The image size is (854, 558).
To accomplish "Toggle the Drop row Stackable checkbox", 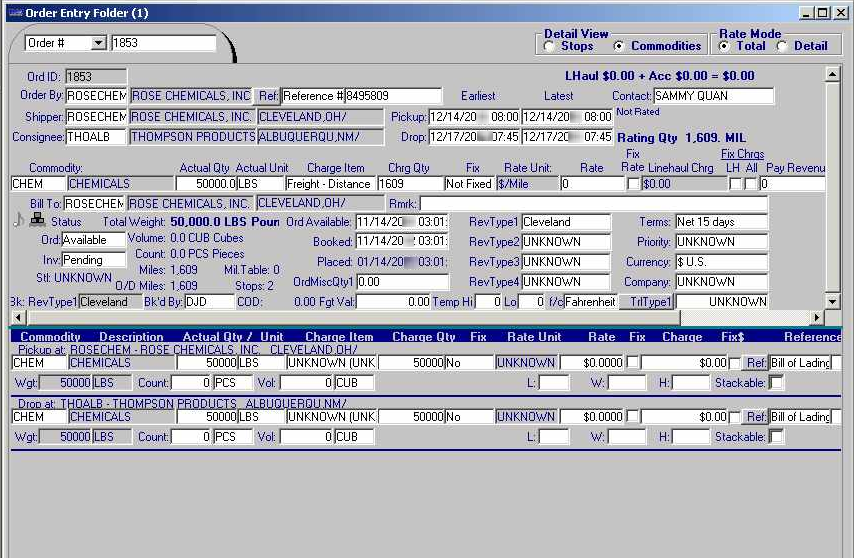I will click(x=776, y=437).
